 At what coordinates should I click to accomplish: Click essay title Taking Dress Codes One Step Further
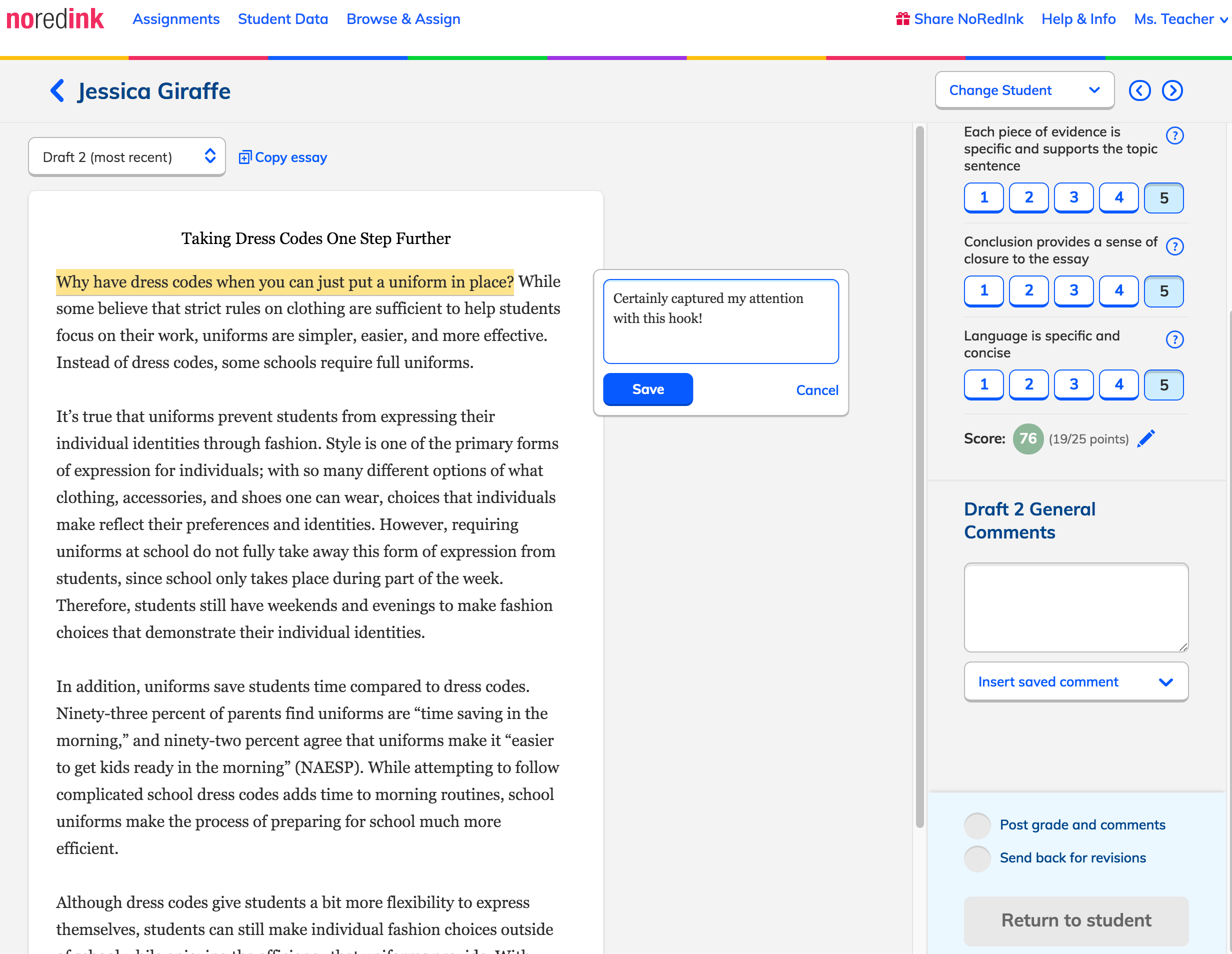coord(316,238)
